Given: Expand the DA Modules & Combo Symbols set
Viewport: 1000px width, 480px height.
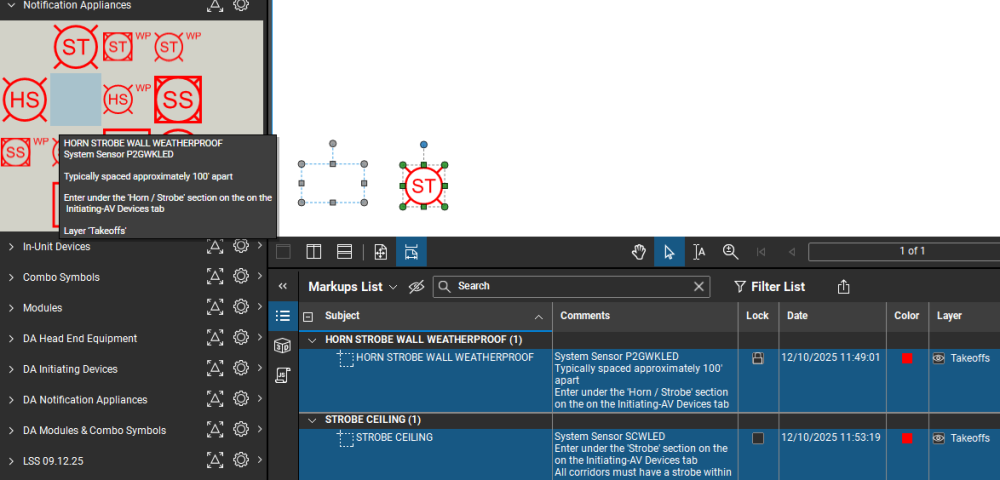Looking at the screenshot, I should pos(11,430).
